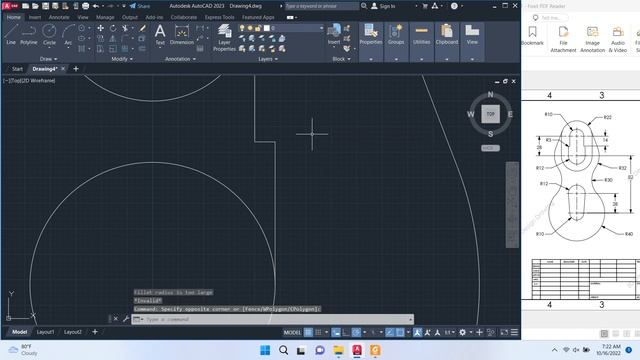Expand the Annotation panel dropdown
This screenshot has height=360, width=640.
(180, 59)
